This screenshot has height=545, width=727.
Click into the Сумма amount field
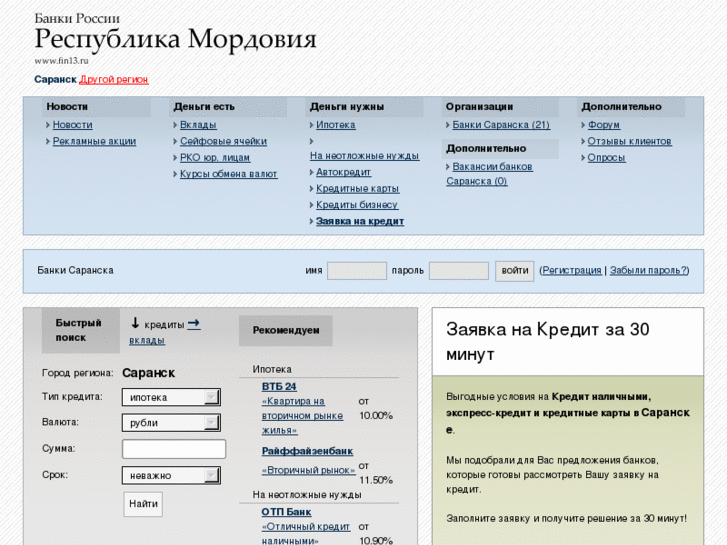coord(173,449)
